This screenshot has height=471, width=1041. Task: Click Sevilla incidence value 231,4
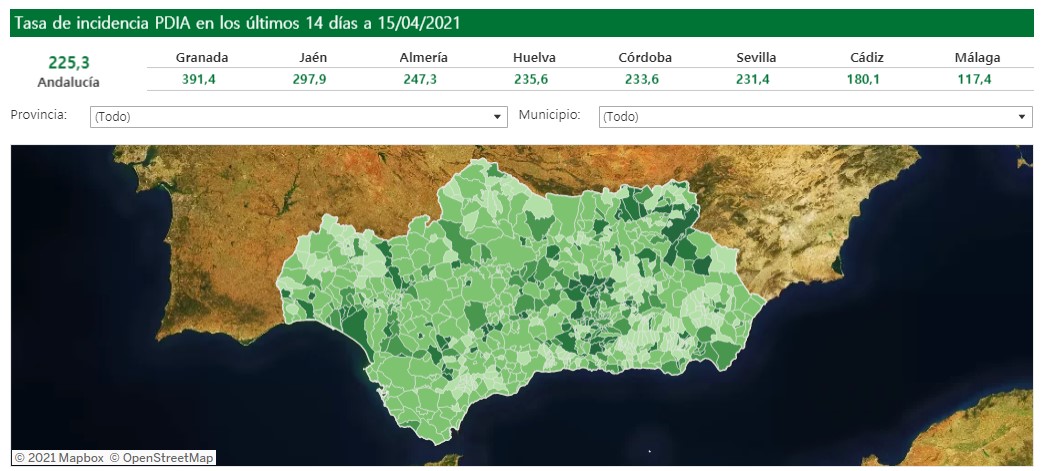point(753,80)
